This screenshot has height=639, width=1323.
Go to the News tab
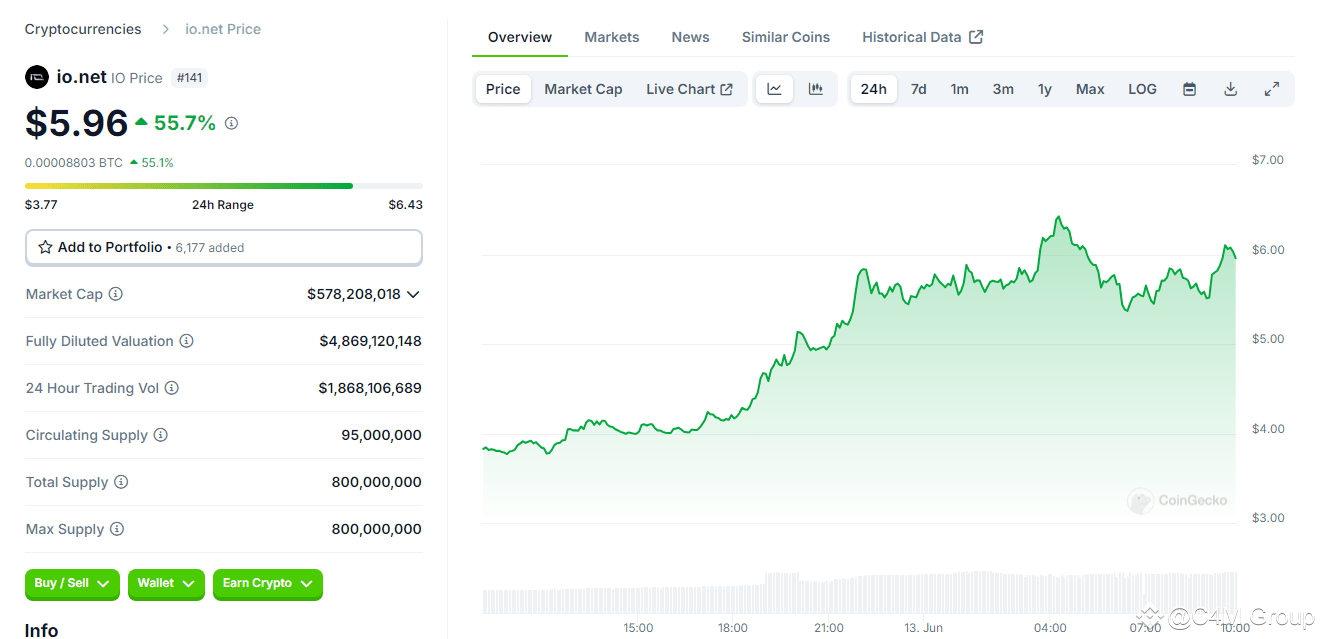click(x=691, y=37)
